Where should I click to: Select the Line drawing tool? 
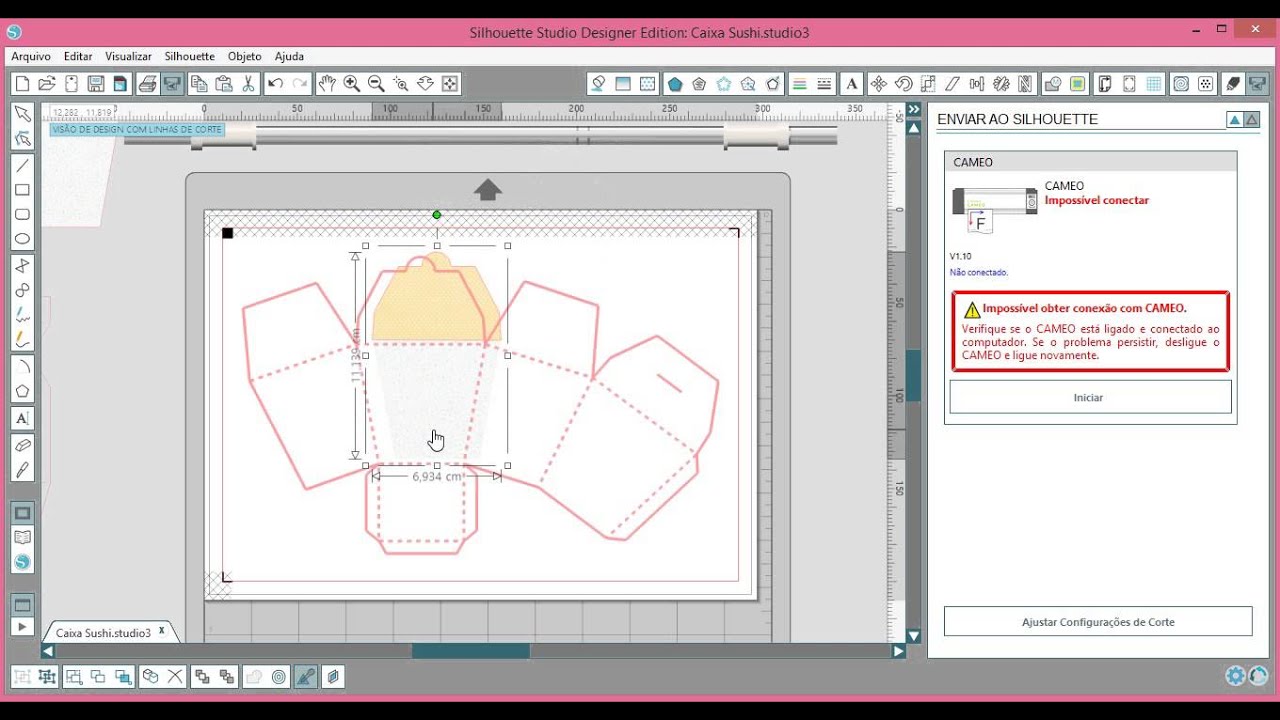tap(22, 166)
